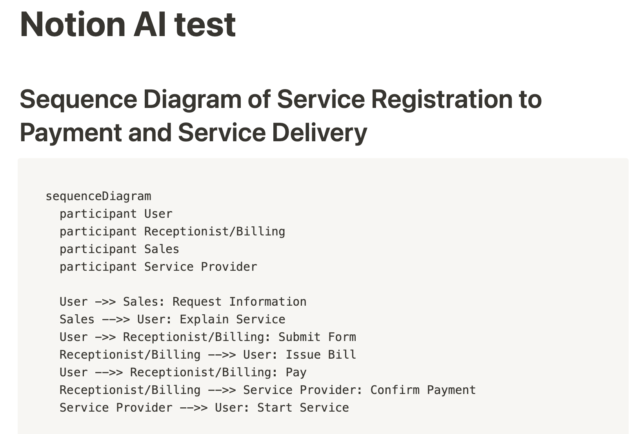Click the Payment and Service Delivery heading line

pos(193,133)
